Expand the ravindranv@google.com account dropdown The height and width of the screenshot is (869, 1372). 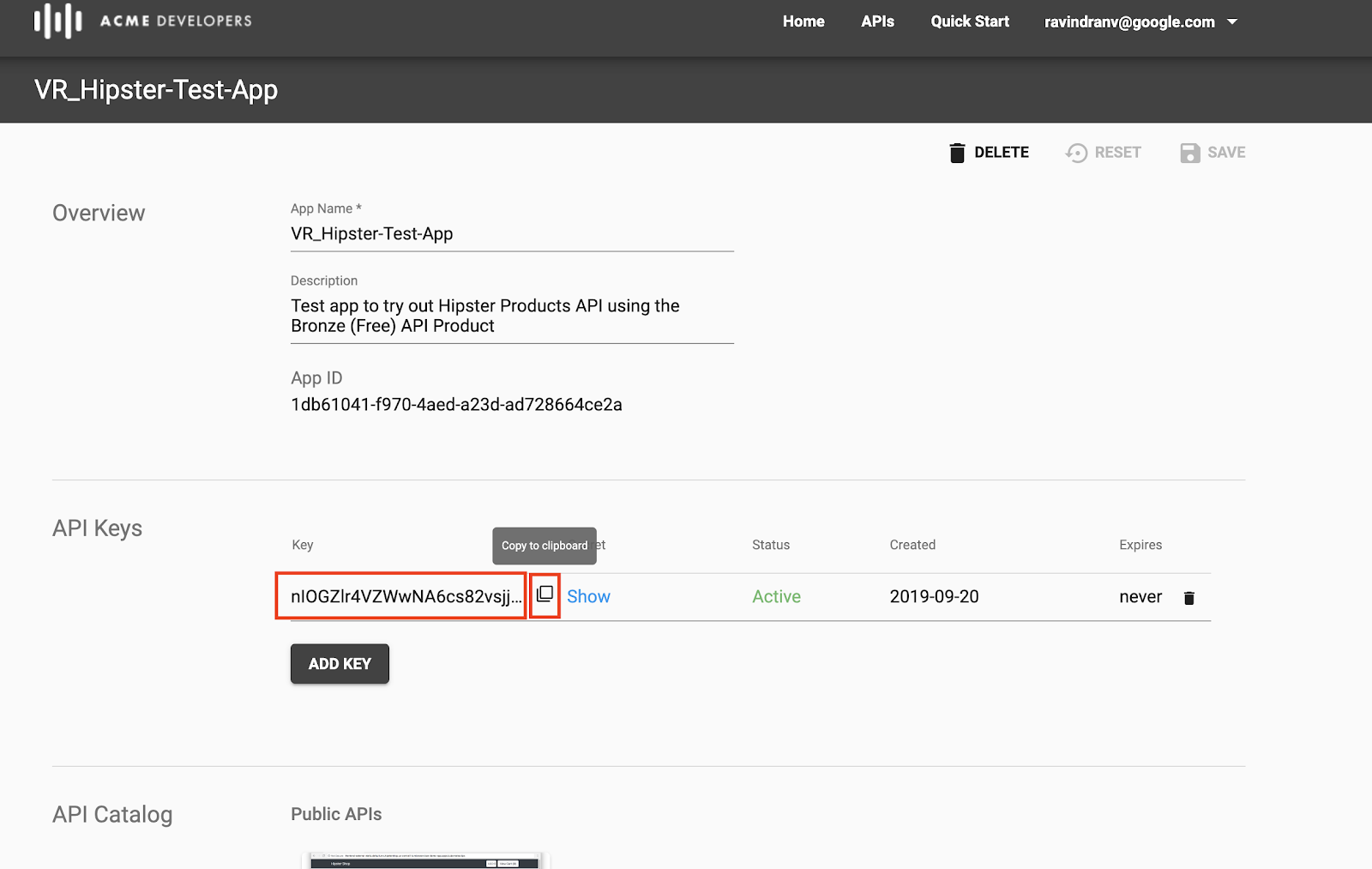click(1140, 21)
